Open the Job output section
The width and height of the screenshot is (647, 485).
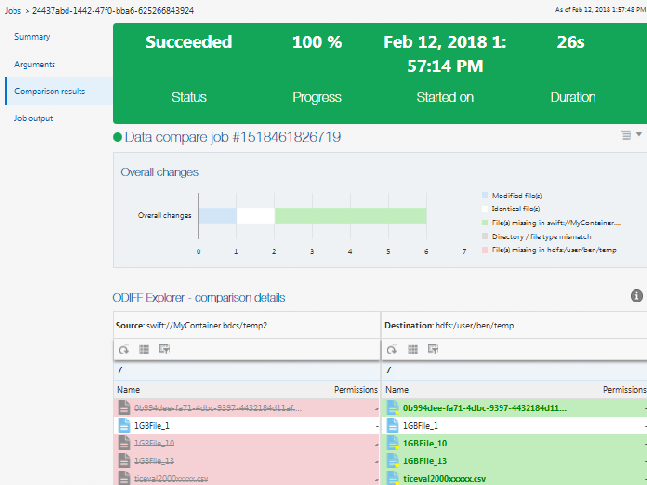pyautogui.click(x=33, y=118)
